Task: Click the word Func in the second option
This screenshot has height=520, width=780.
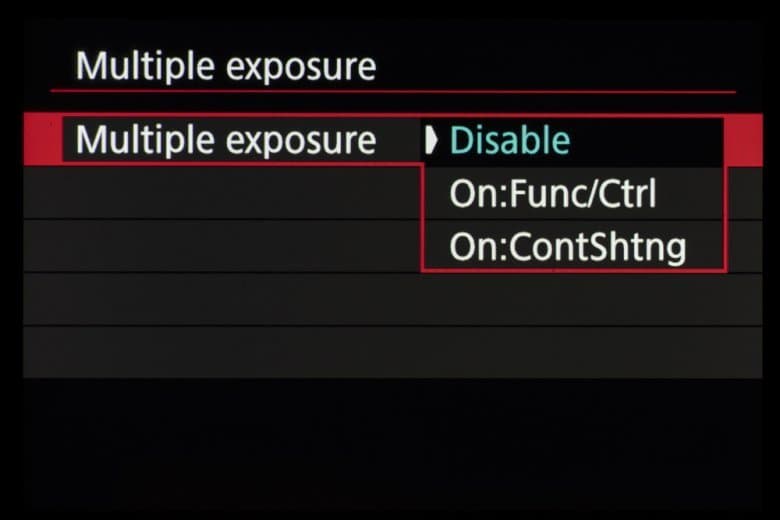Action: click(x=540, y=194)
